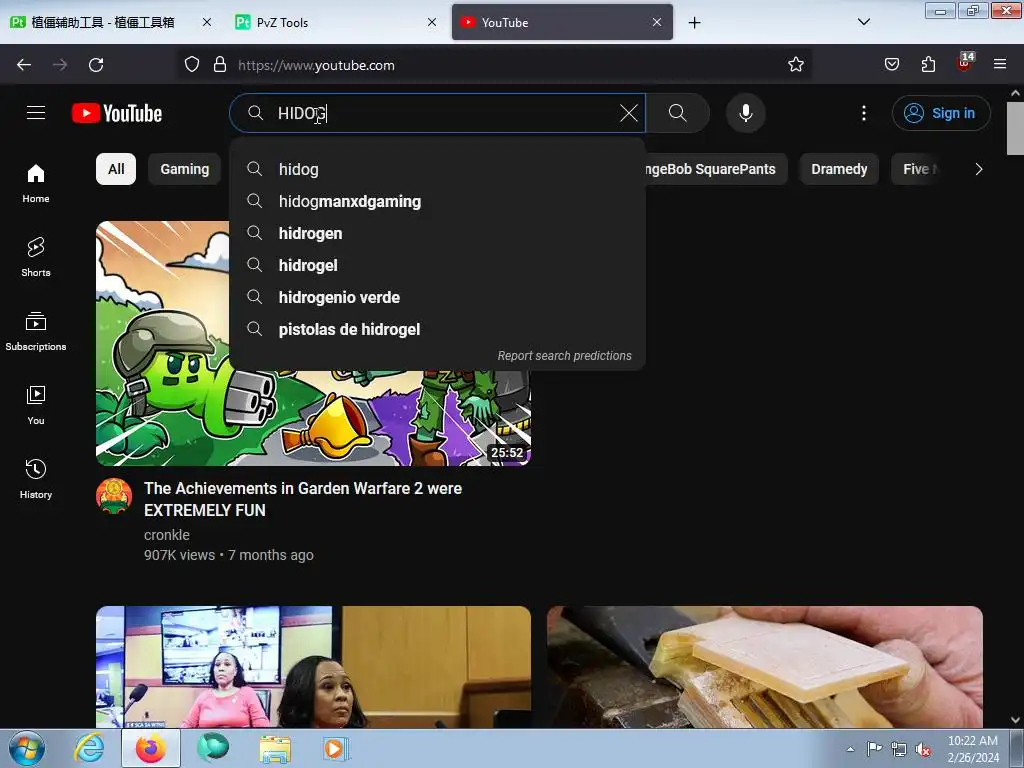Viewport: 1024px width, 768px height.
Task: Choose the "hidrogen" suggestion
Action: coord(438,233)
